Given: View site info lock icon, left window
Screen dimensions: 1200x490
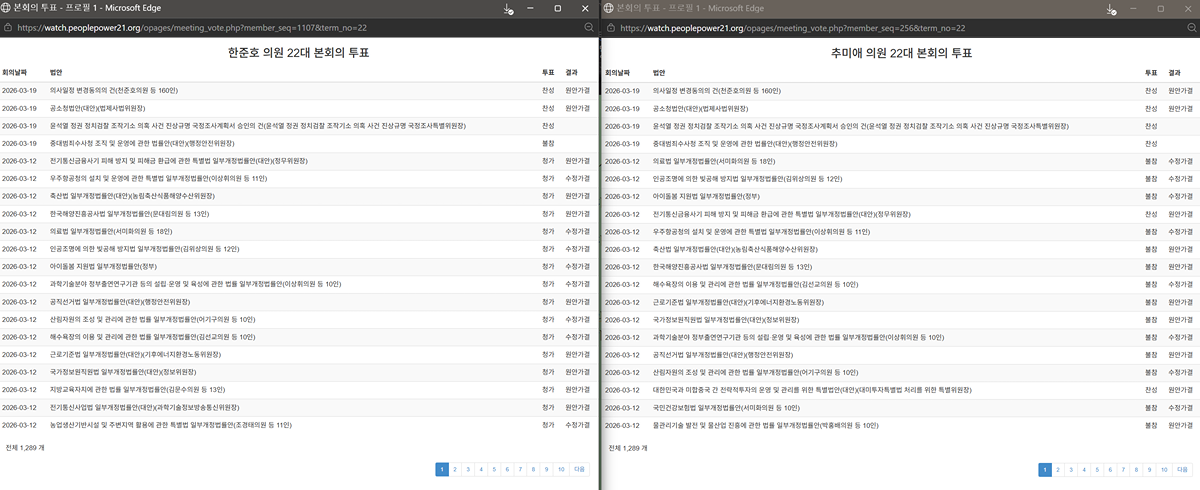Looking at the screenshot, I should (x=8, y=28).
